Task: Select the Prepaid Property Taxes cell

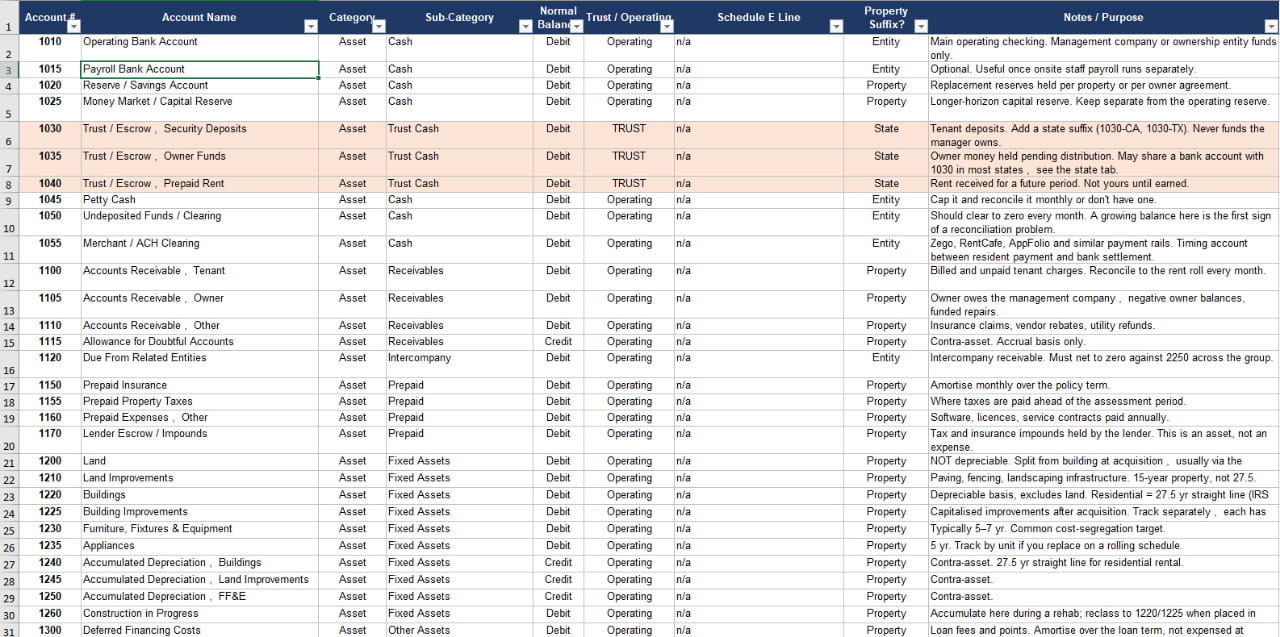Action: (x=200, y=402)
